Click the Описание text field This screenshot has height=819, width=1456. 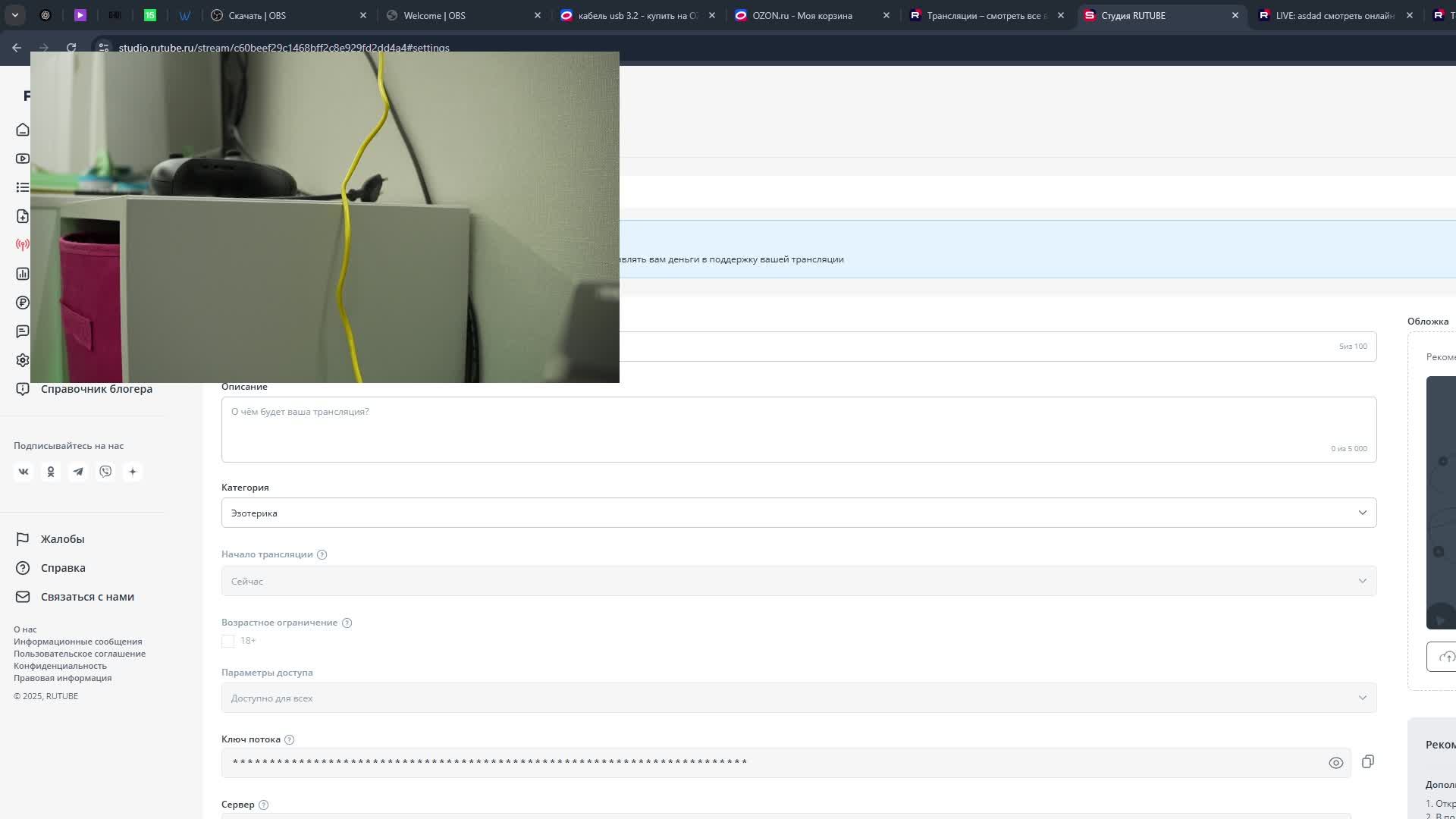[799, 429]
